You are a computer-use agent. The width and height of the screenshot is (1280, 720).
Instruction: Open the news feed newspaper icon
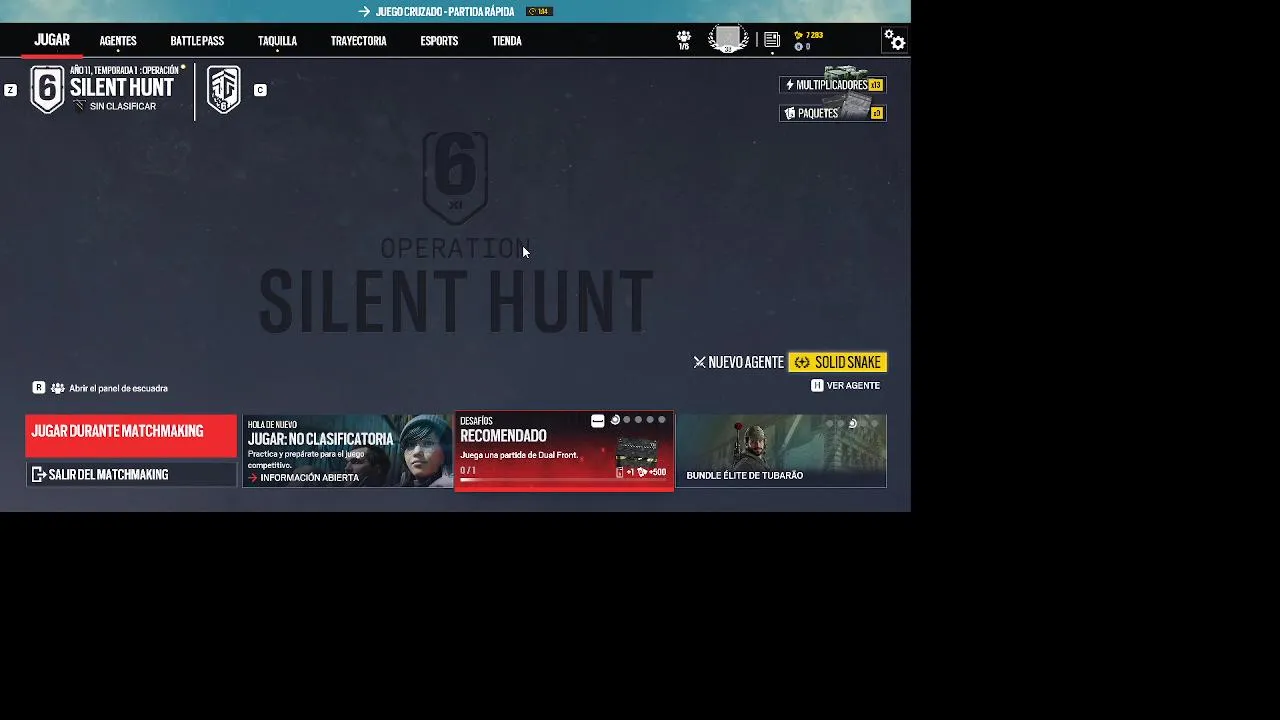pos(772,40)
